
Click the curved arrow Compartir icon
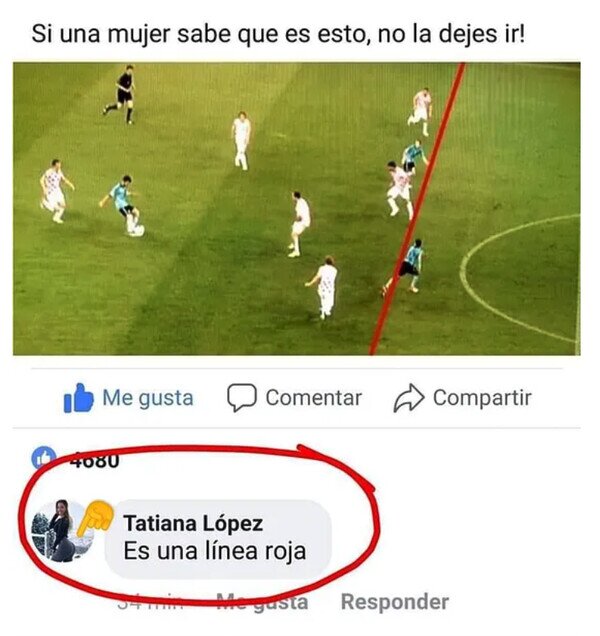[409, 398]
